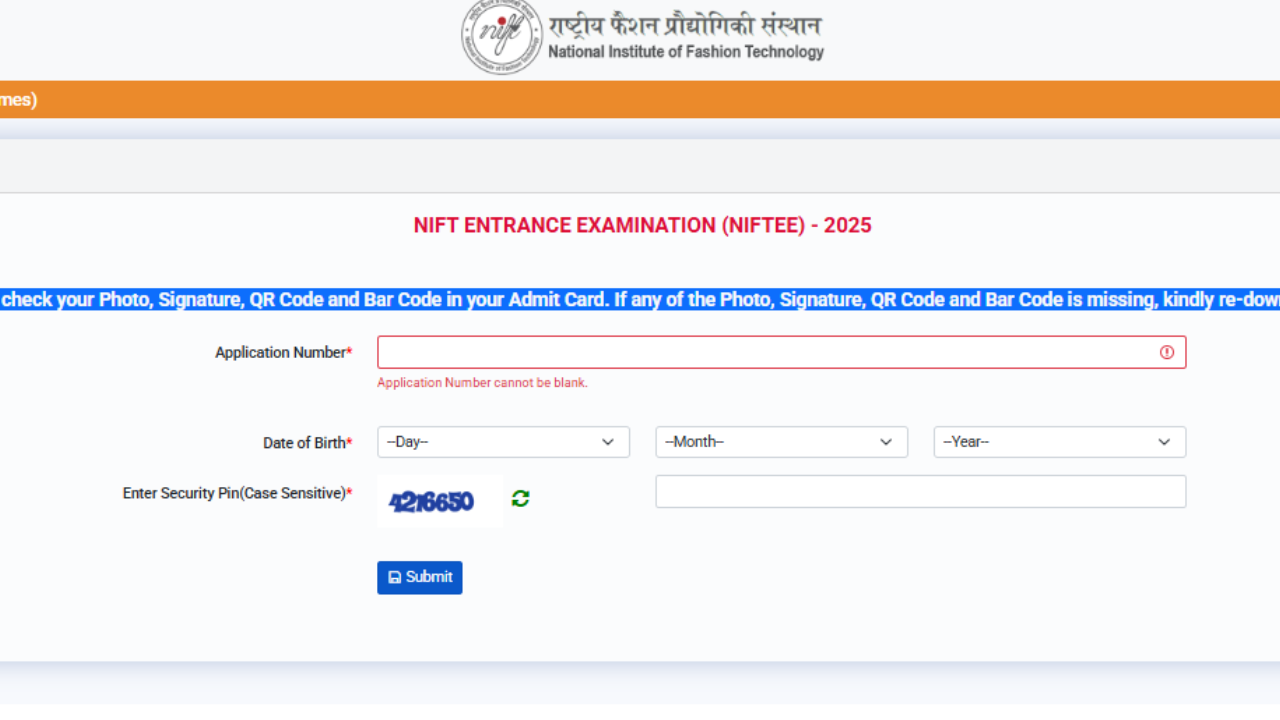This screenshot has width=1280, height=720.
Task: Click the save icon inside Submit button
Action: coord(398,577)
